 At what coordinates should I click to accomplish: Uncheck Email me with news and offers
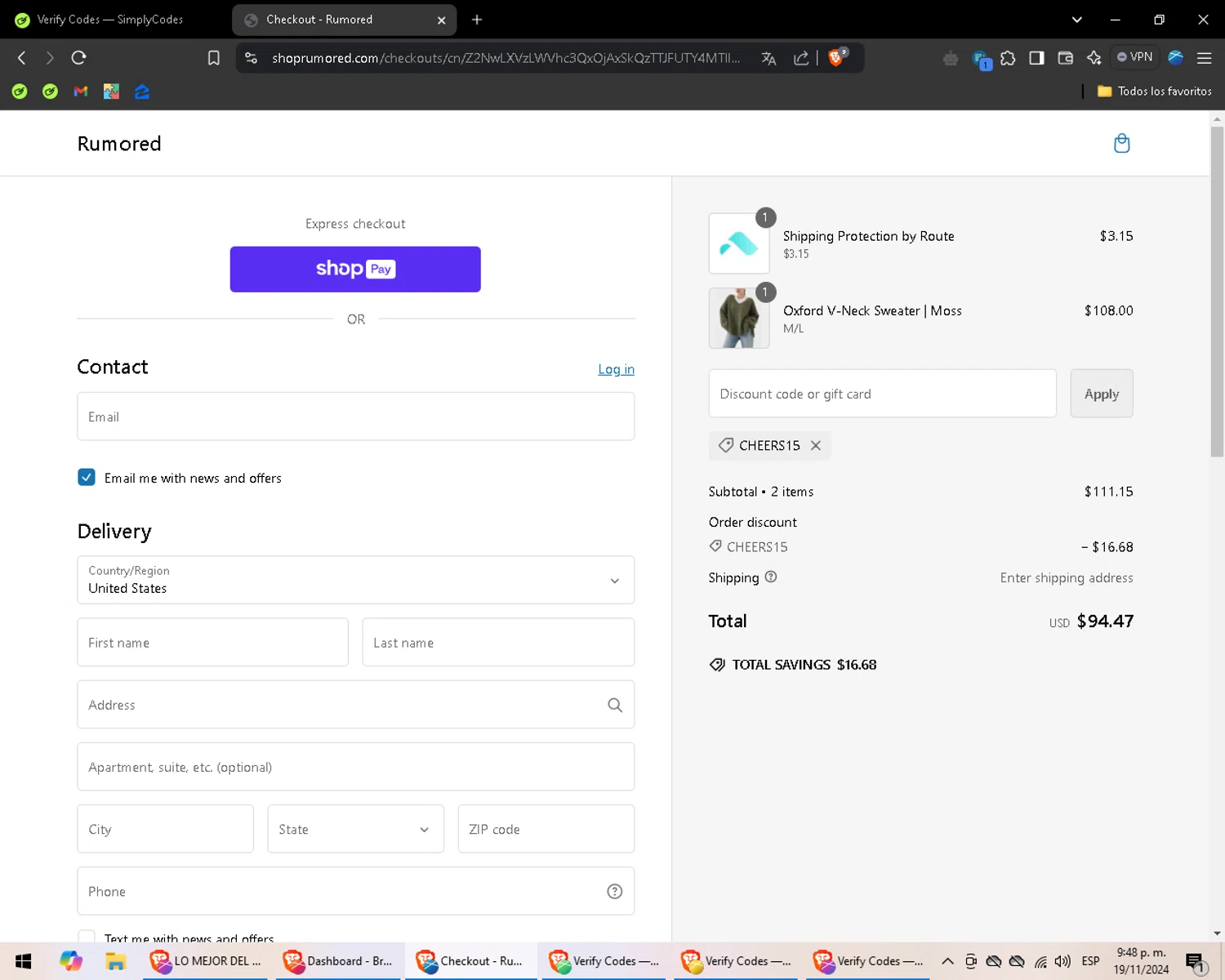[87, 478]
